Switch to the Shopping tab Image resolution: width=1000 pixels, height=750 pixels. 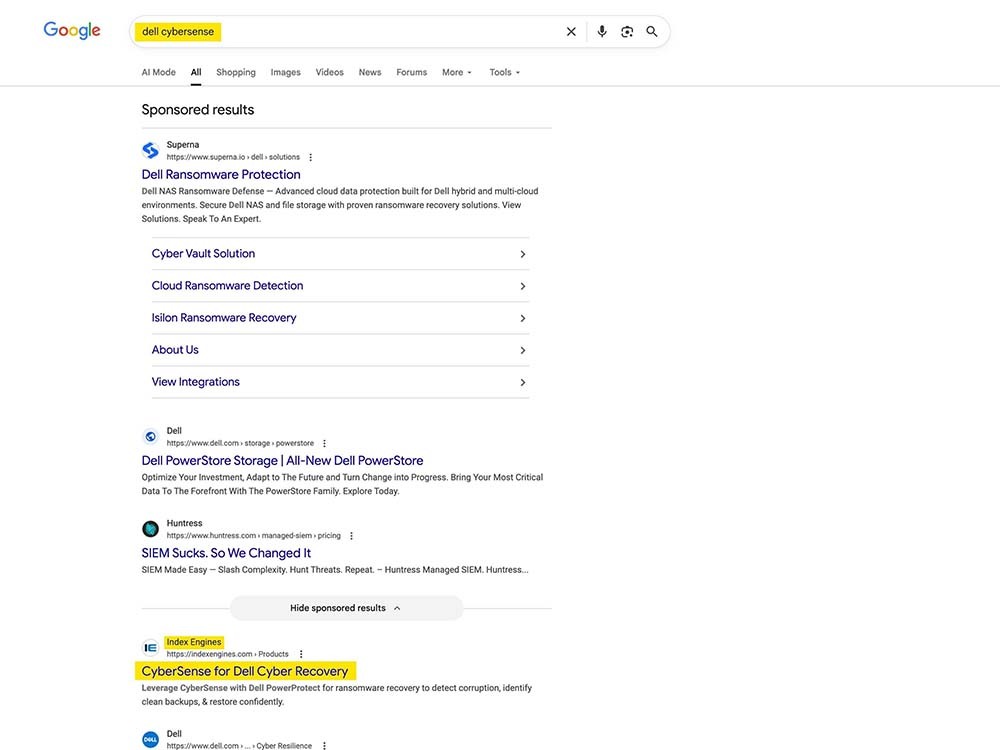click(x=235, y=72)
